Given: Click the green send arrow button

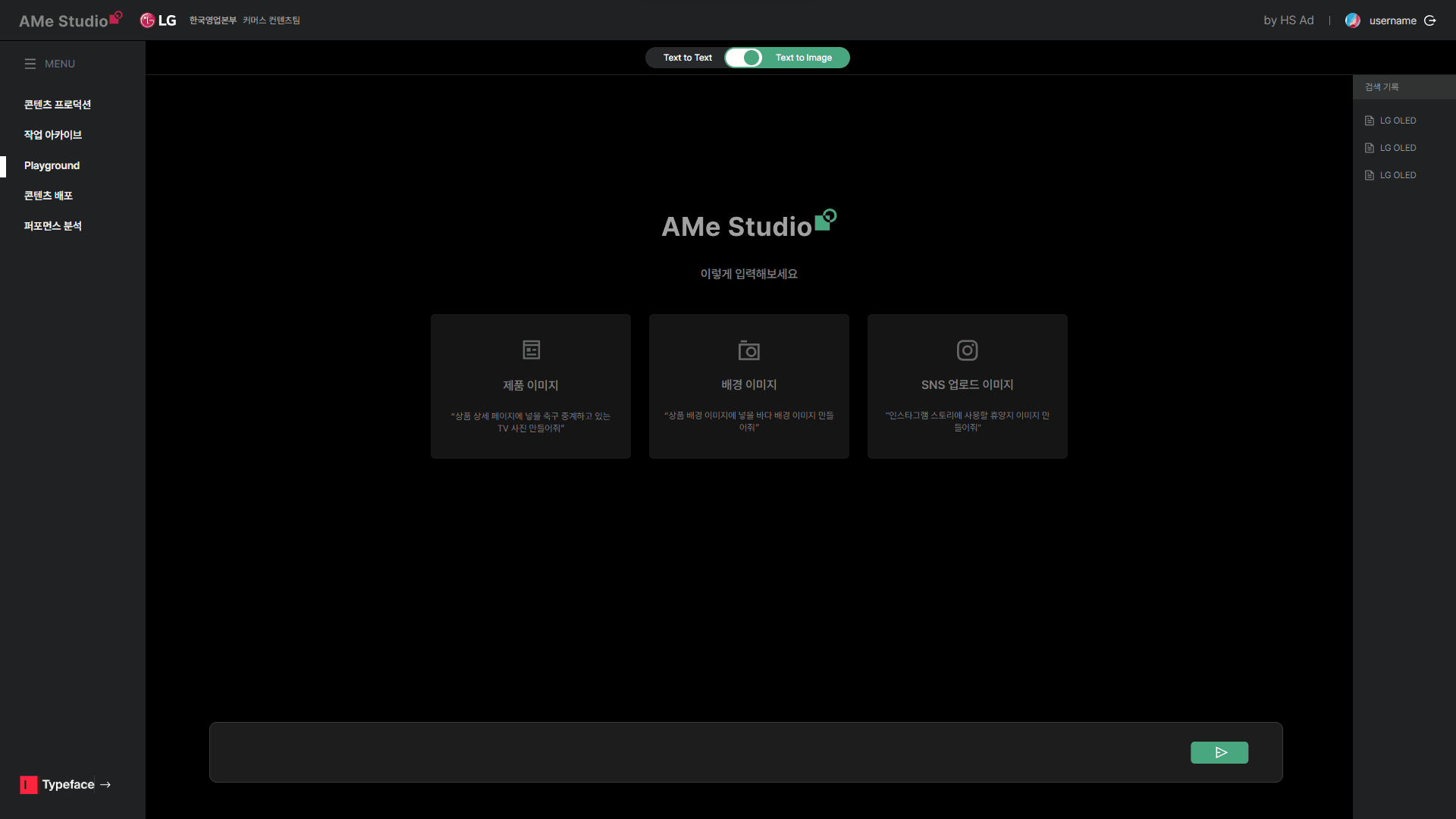Looking at the screenshot, I should [1219, 752].
